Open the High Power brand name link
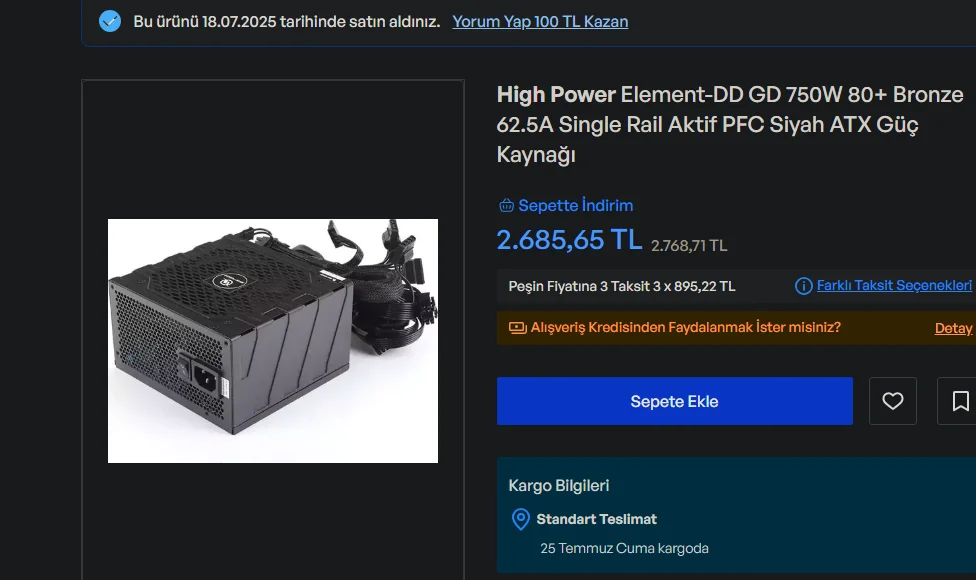 coord(556,95)
